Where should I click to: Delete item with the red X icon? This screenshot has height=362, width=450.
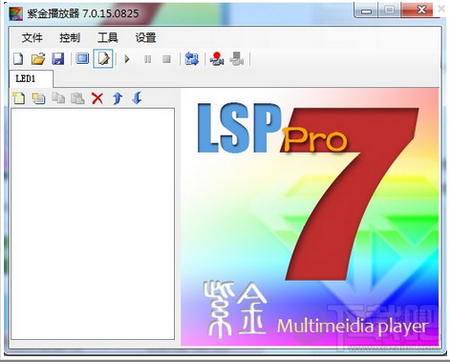(97, 98)
